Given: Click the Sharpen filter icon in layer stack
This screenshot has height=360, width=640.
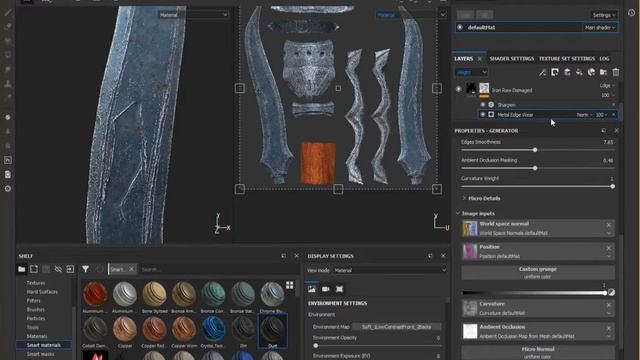Looking at the screenshot, I should (491, 105).
